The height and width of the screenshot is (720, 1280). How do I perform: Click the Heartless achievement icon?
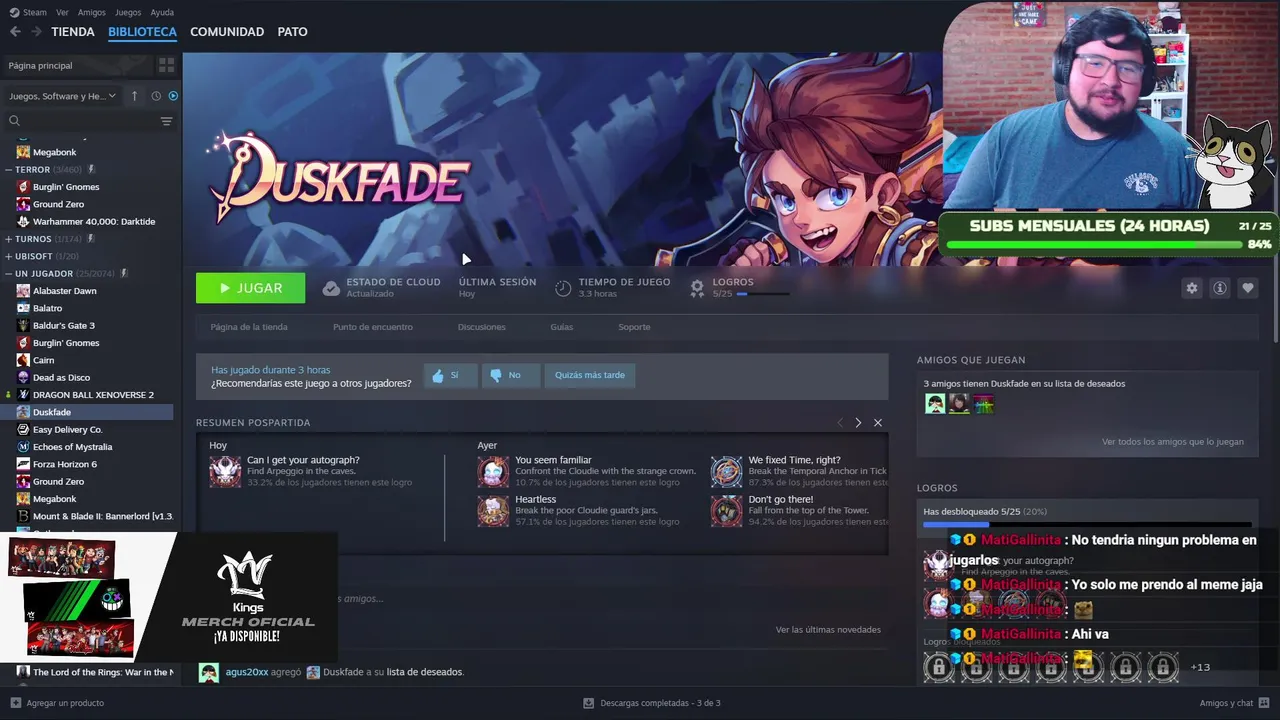coord(493,510)
